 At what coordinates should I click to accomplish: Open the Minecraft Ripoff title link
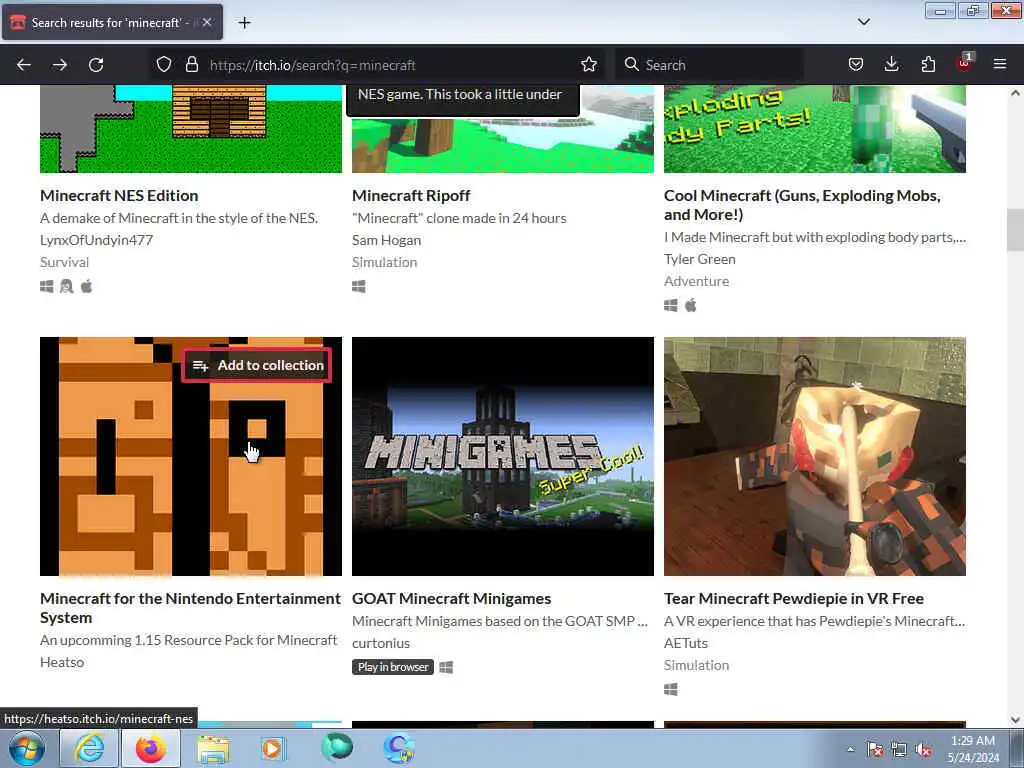point(411,195)
